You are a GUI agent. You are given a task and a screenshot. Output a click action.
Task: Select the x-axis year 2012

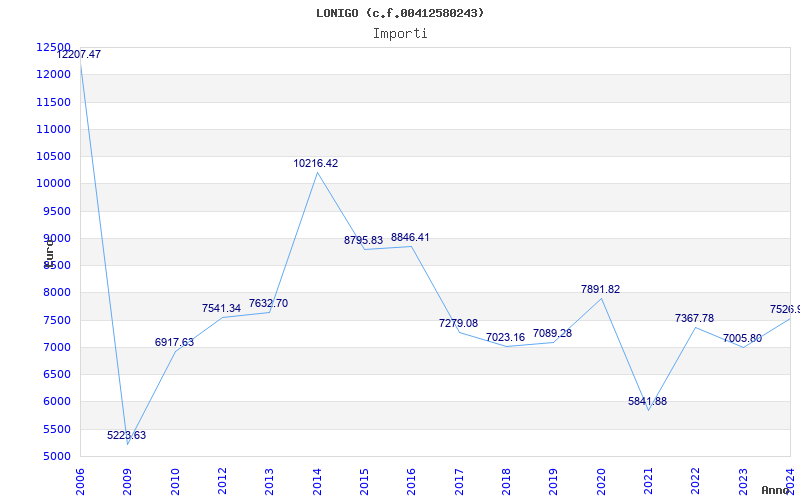(222, 481)
